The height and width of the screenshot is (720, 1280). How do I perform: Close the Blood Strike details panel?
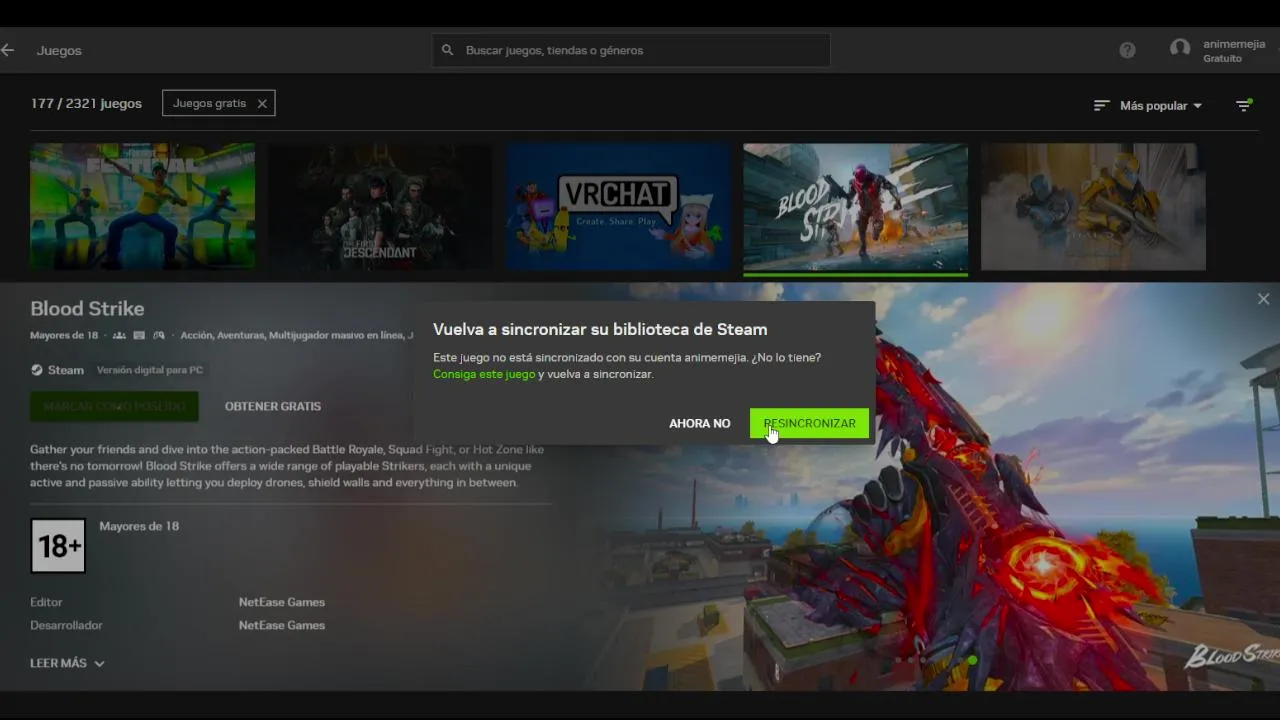pyautogui.click(x=1263, y=299)
